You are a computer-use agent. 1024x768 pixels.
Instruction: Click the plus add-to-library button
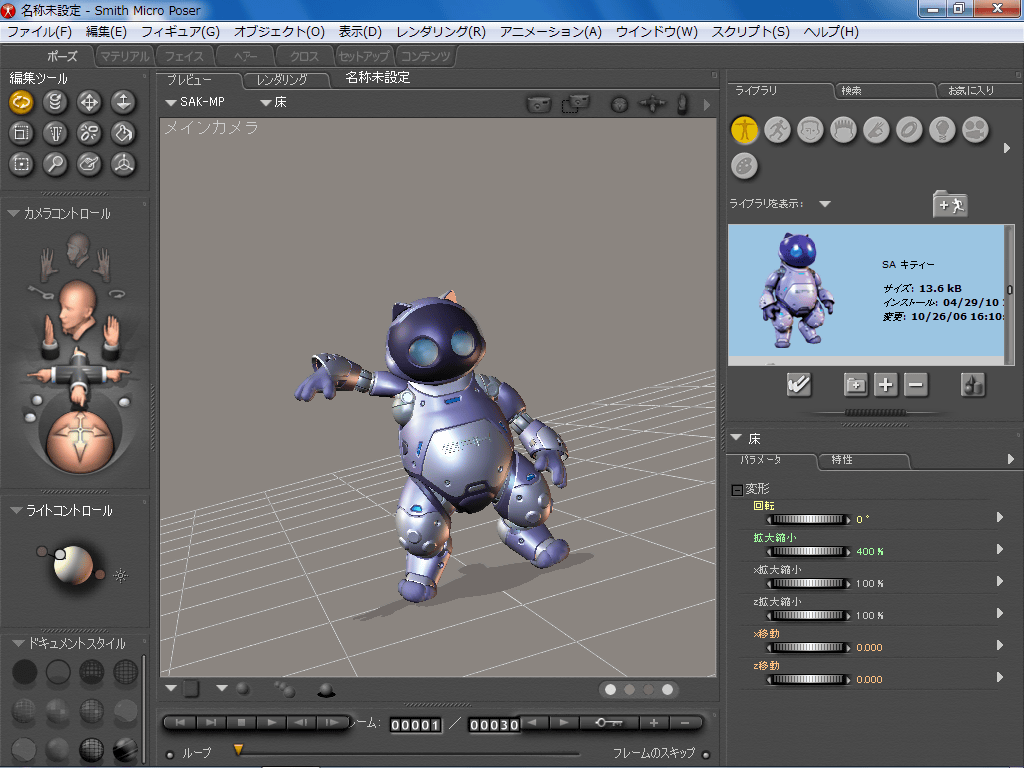point(886,385)
